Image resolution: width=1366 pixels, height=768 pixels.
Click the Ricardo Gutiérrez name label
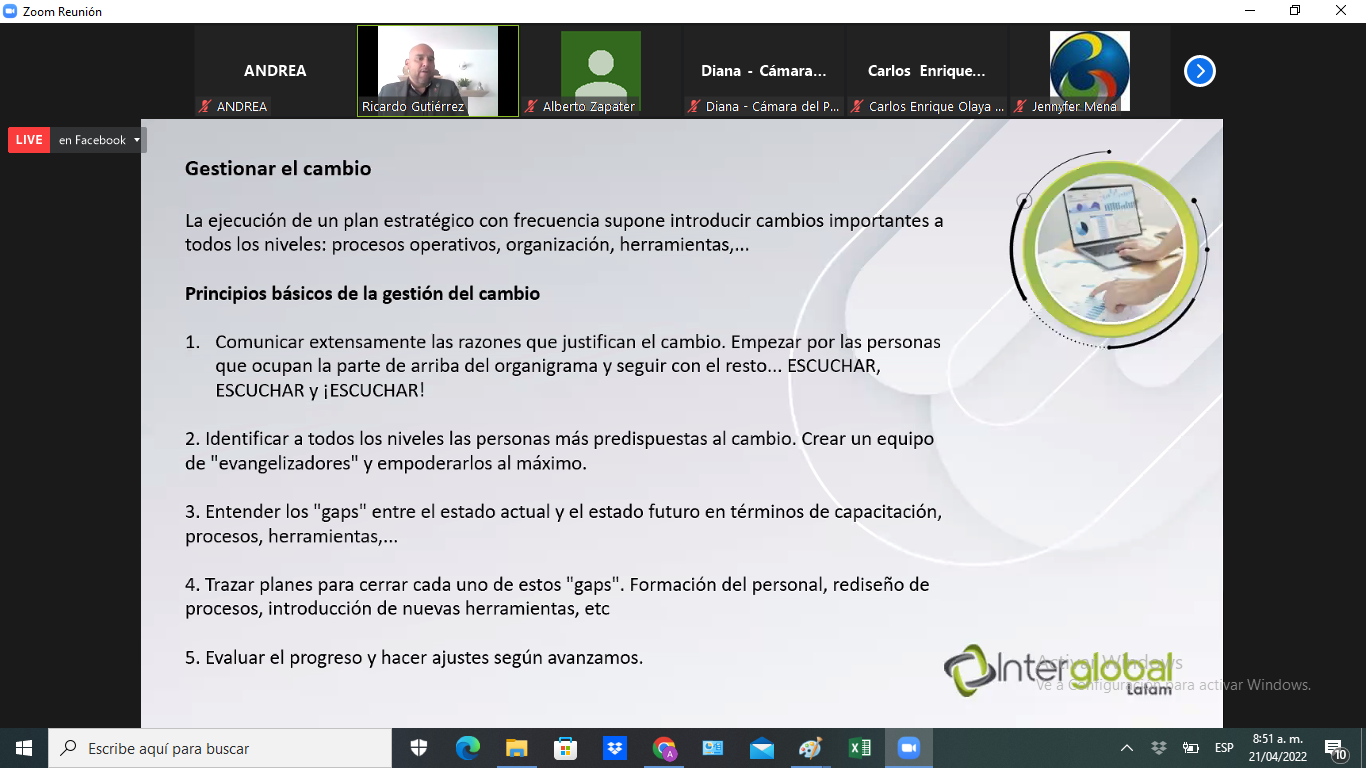413,106
